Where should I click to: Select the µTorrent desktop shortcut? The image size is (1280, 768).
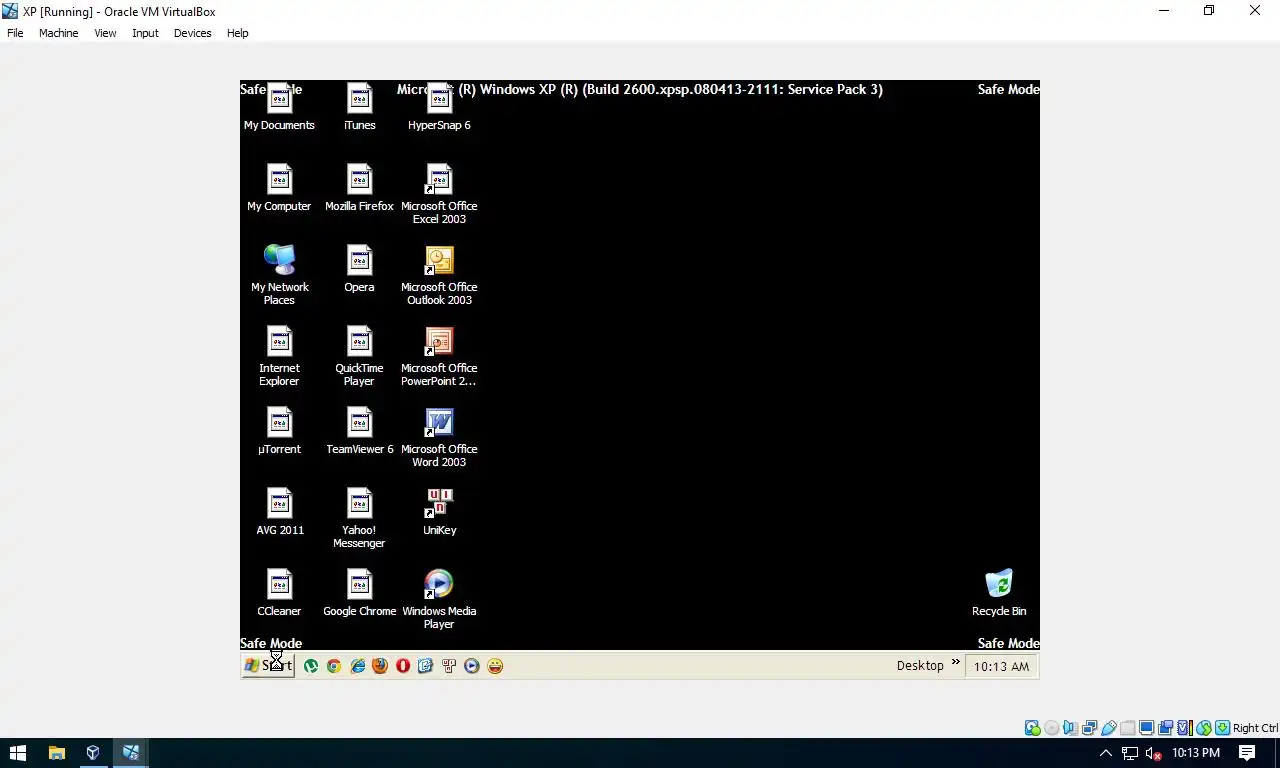(x=279, y=431)
